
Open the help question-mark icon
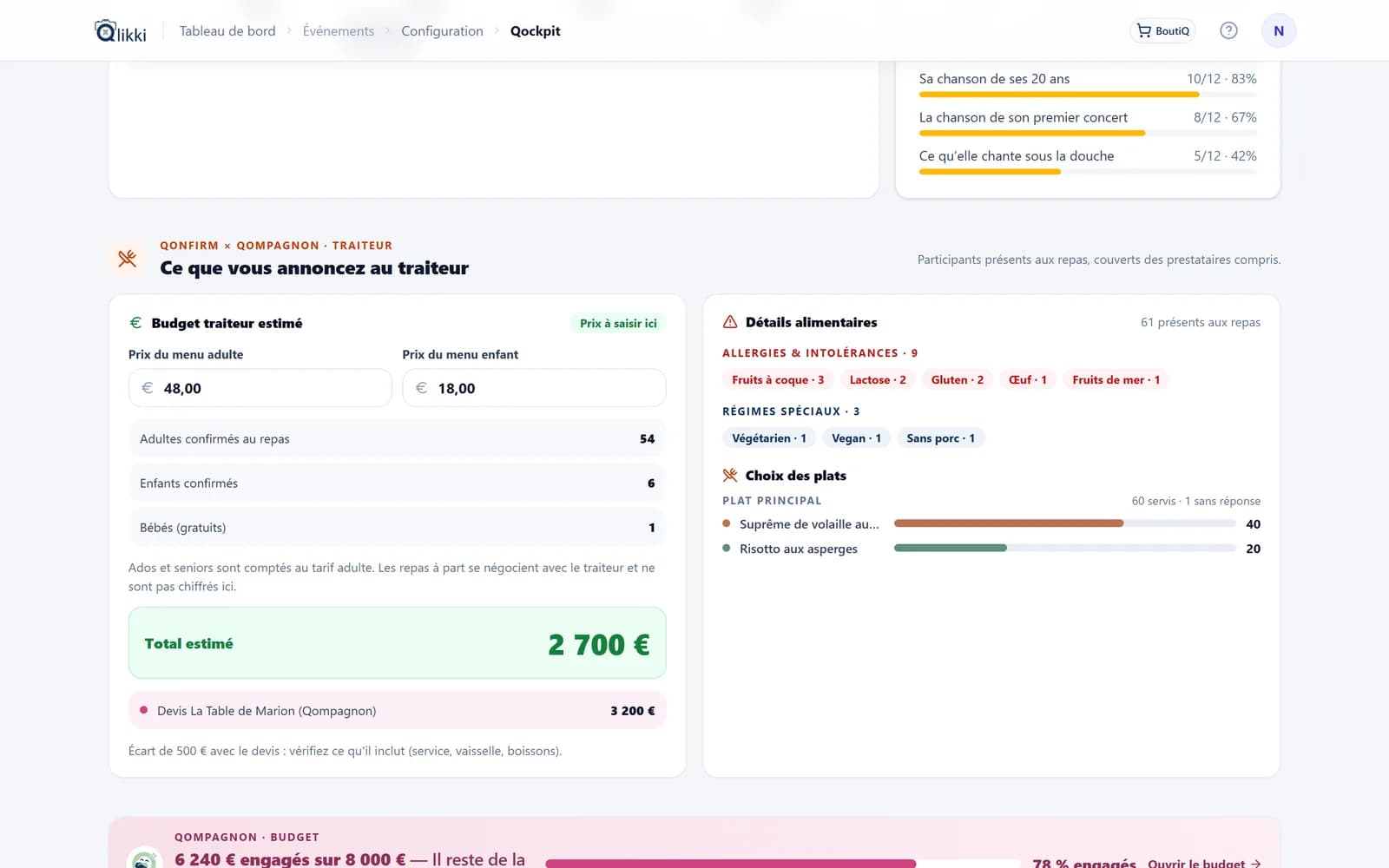point(1228,30)
